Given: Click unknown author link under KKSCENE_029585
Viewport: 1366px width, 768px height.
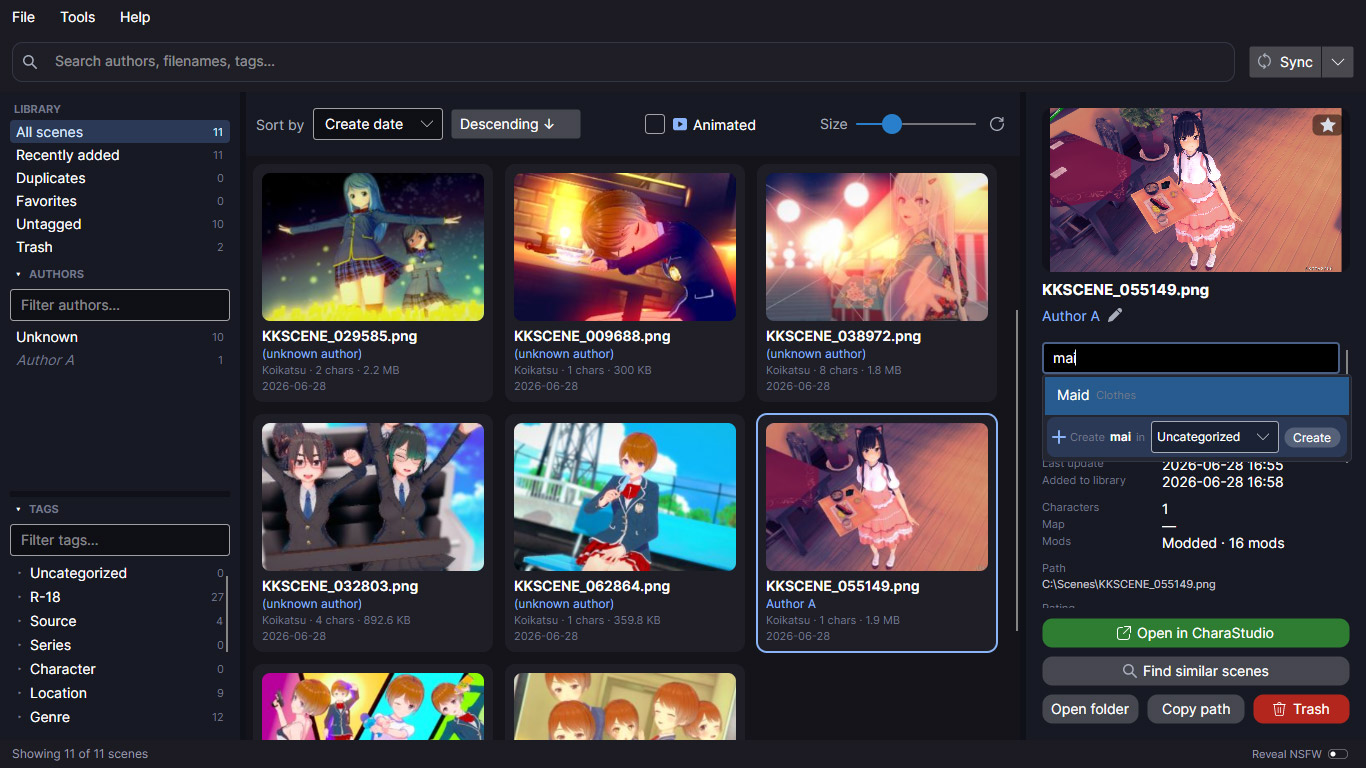Looking at the screenshot, I should [312, 354].
